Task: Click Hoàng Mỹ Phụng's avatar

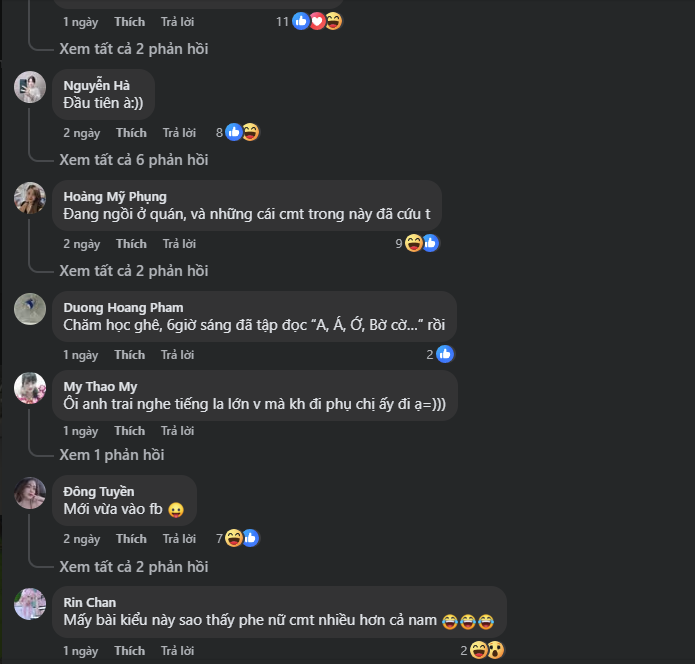Action: pos(30,198)
